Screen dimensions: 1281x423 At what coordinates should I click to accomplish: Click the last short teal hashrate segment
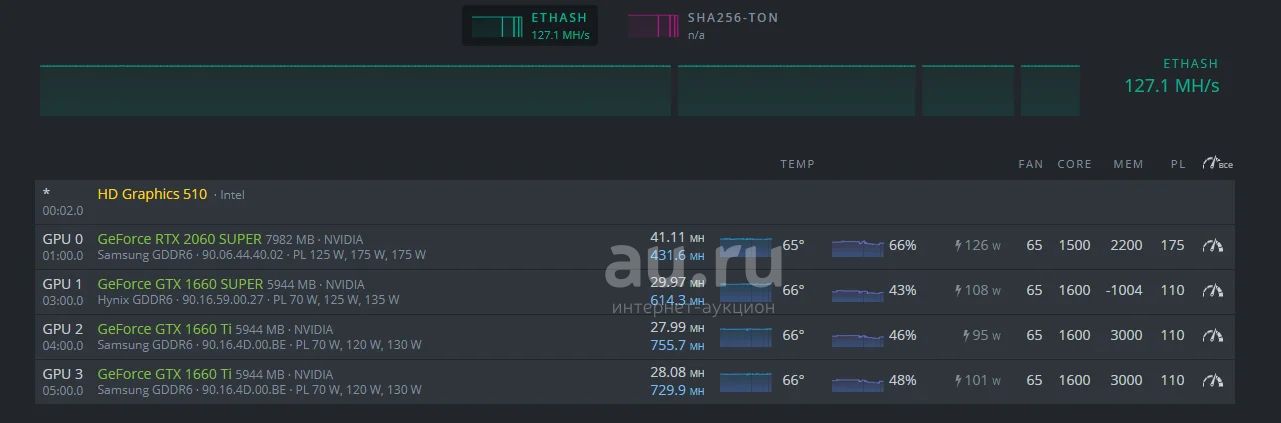coord(1050,91)
